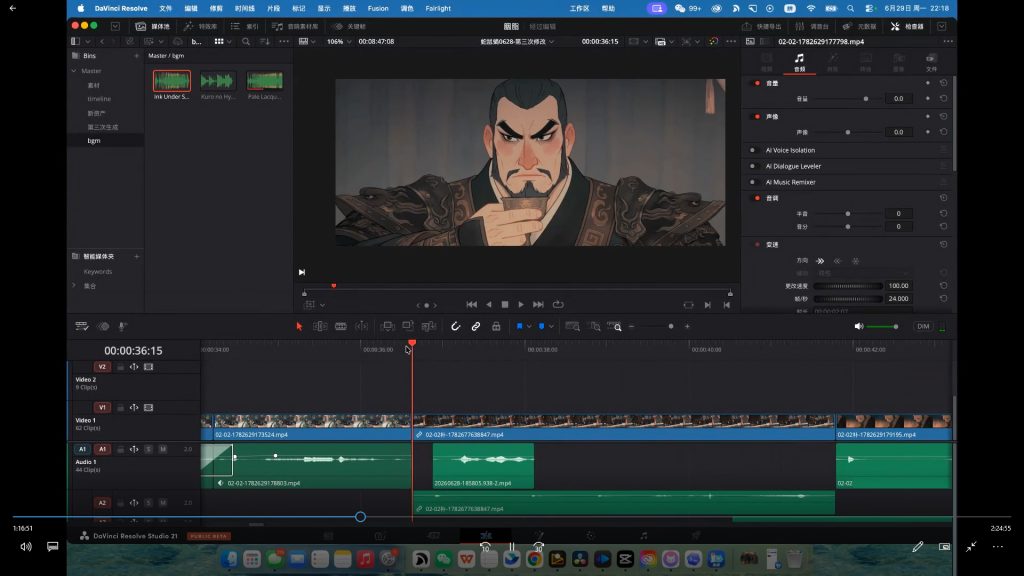This screenshot has height=576, width=1024.
Task: Toggle the 声像 section enable switch
Action: pos(758,116)
